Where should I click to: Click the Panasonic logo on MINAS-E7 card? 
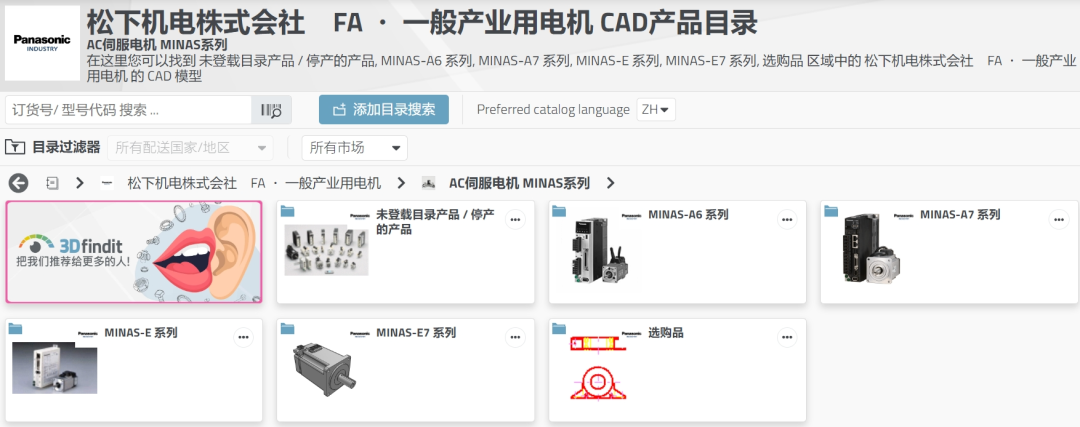[x=359, y=333]
